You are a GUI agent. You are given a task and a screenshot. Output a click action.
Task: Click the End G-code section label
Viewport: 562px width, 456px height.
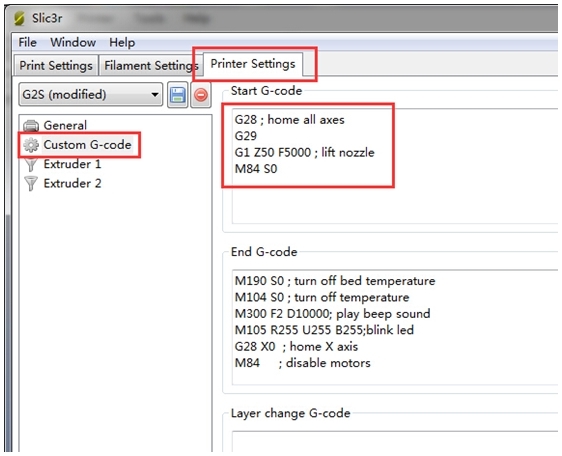tap(264, 252)
